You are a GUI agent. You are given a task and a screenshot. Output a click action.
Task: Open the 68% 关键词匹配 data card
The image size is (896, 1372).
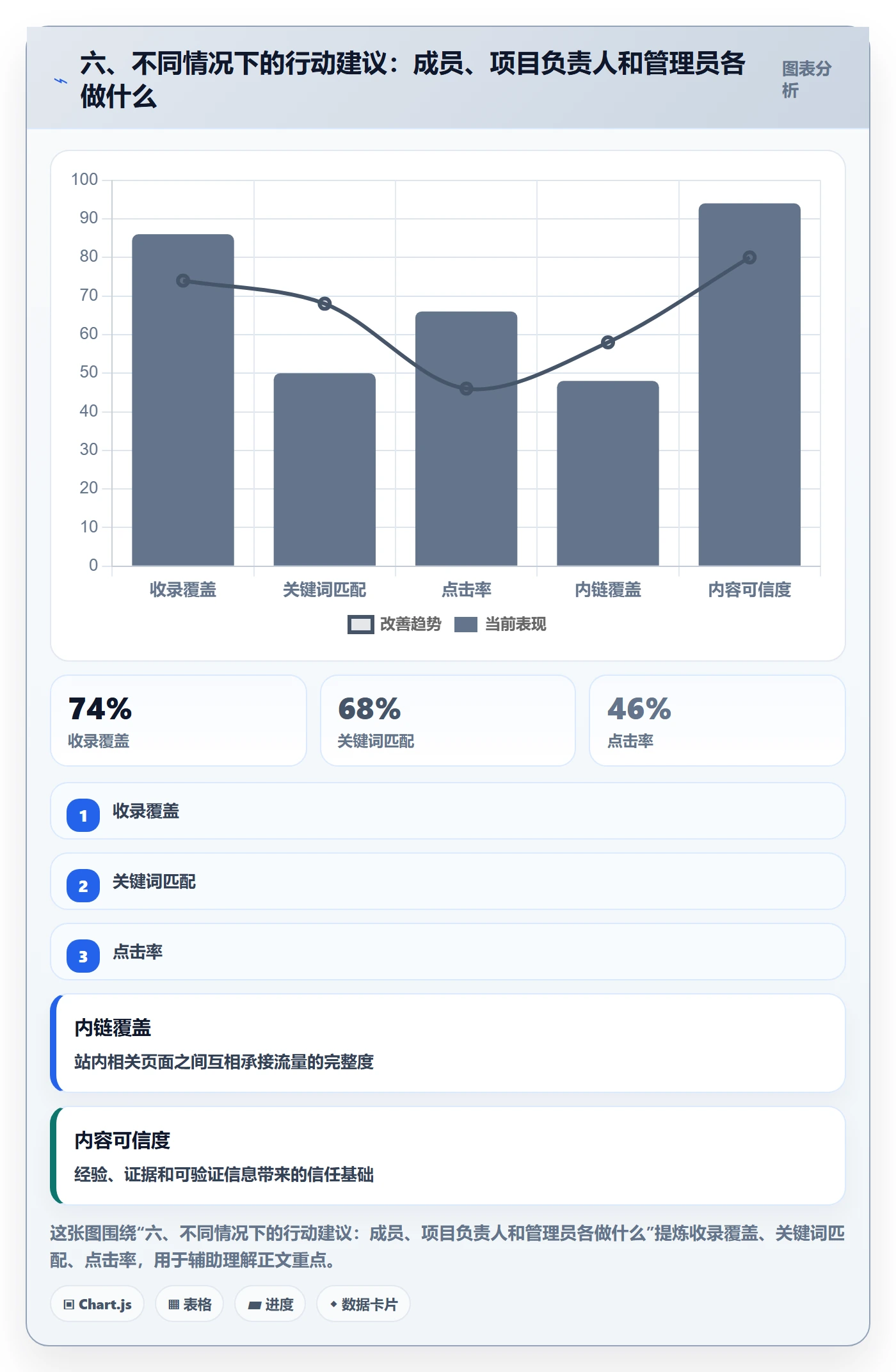coord(448,721)
